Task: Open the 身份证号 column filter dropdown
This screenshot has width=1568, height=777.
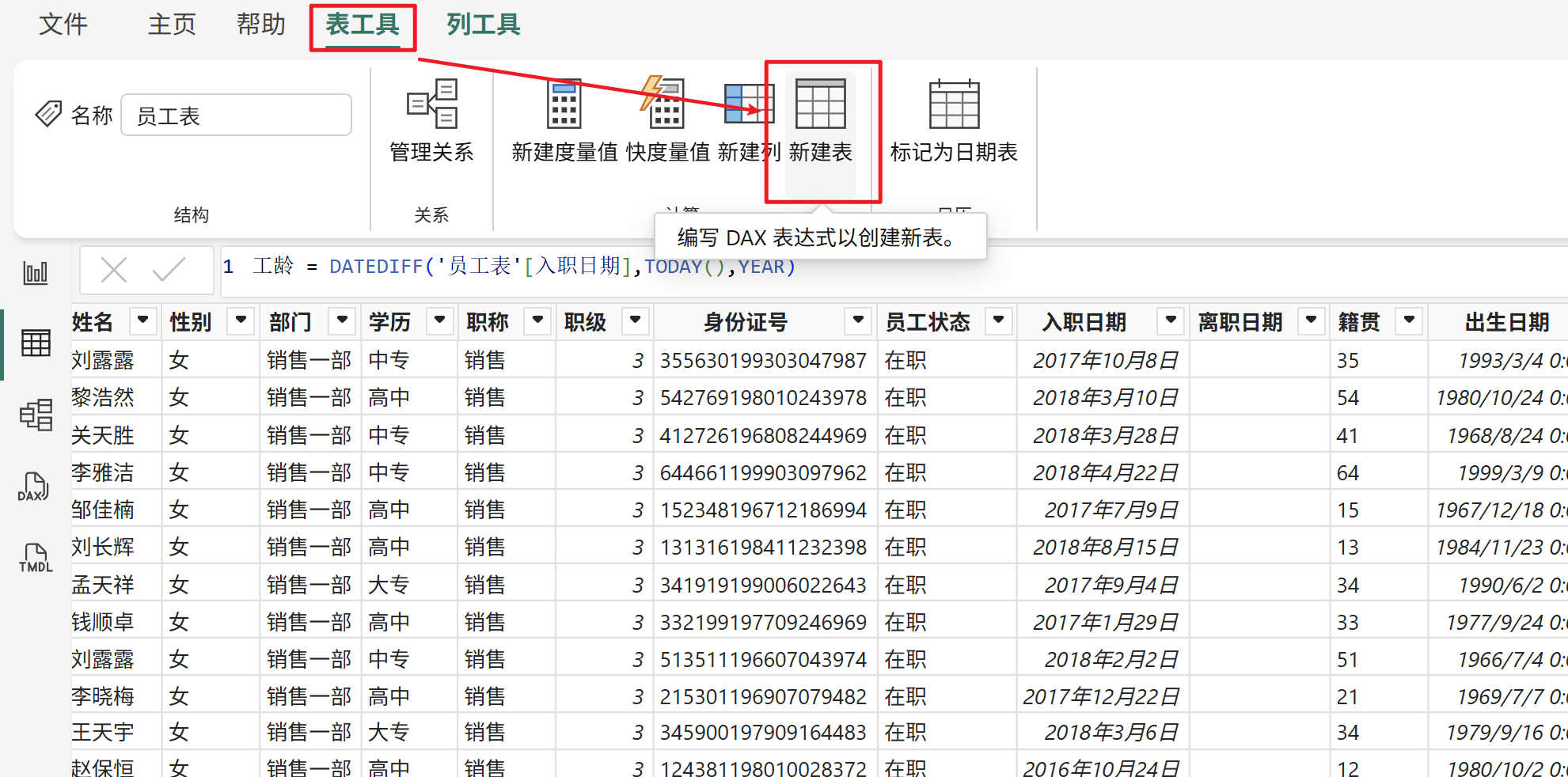Action: click(857, 321)
